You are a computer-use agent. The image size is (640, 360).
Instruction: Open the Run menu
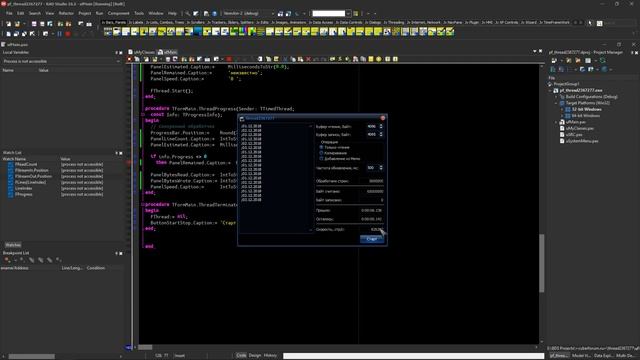[x=99, y=13]
